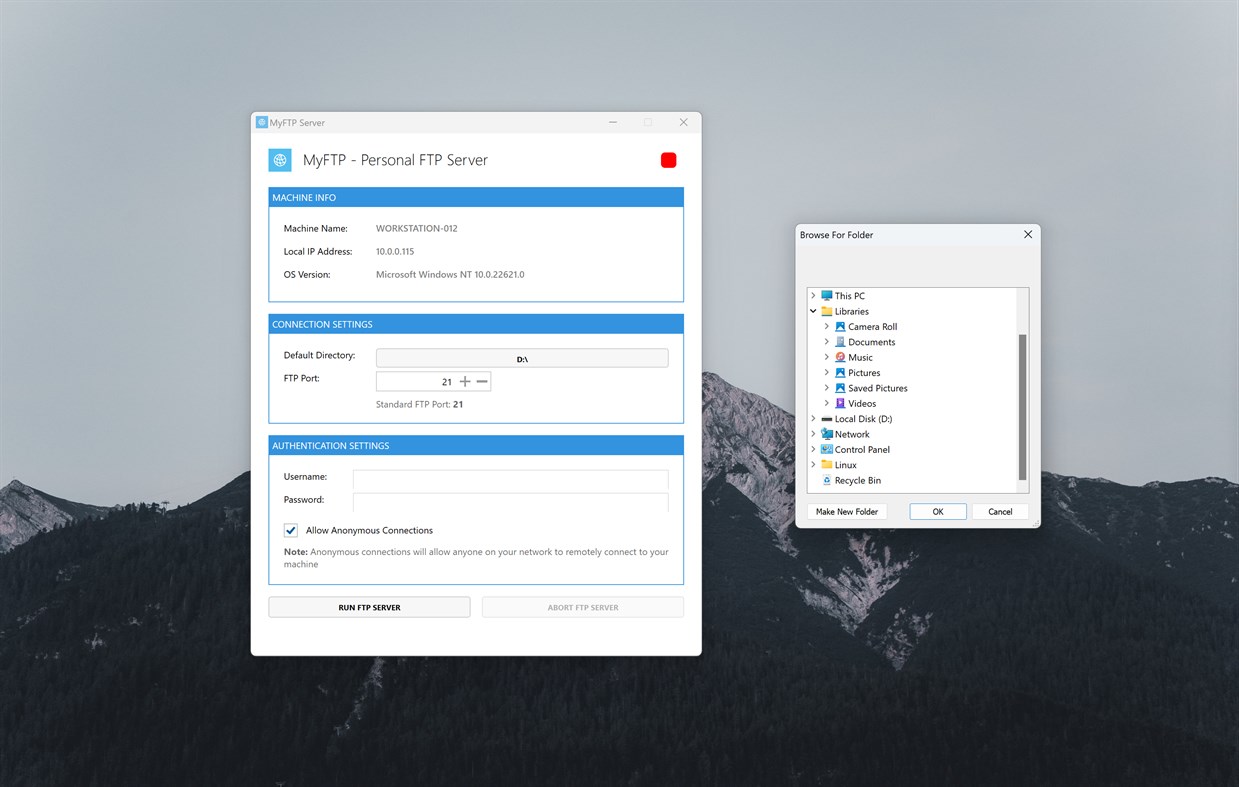Viewport: 1239px width, 787px height.
Task: Click inside the Username field
Action: pos(510,480)
